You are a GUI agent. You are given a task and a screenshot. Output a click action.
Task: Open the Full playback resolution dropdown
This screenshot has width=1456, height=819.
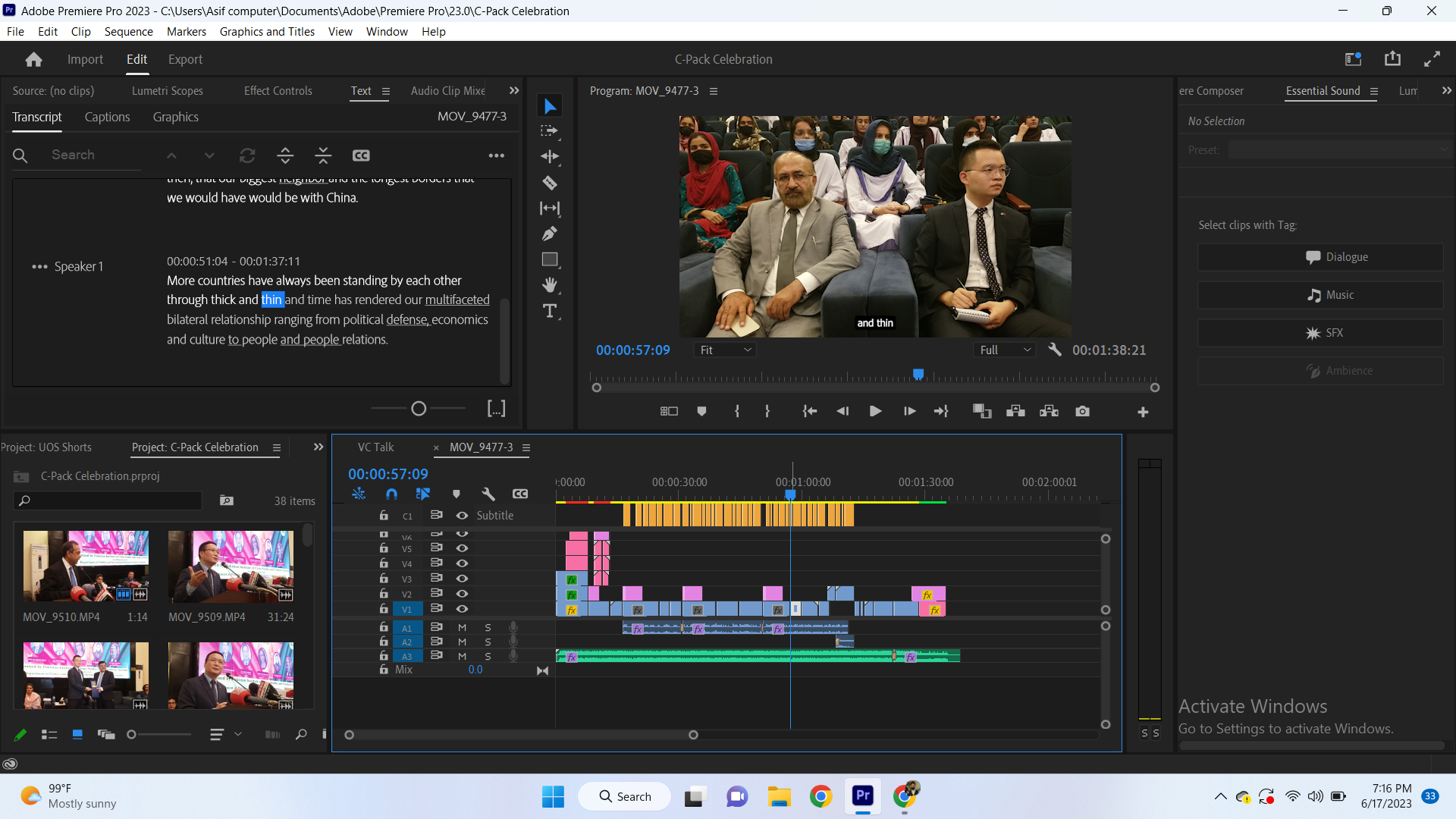pyautogui.click(x=1005, y=350)
